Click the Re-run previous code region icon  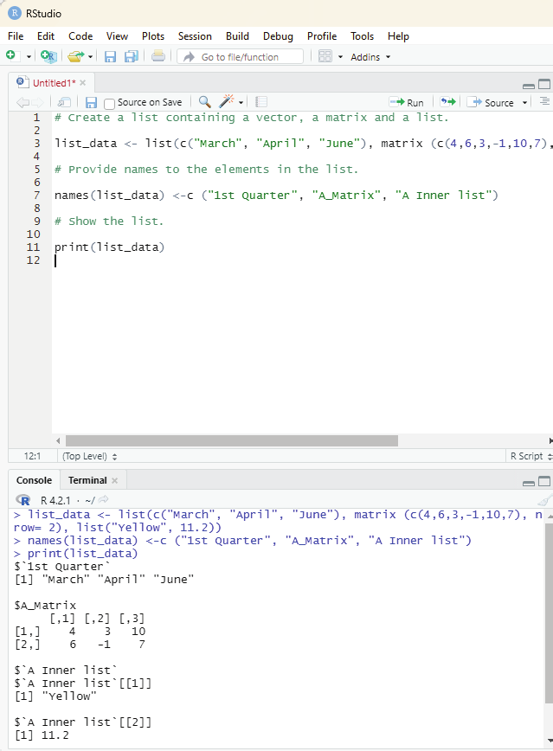click(x=448, y=102)
